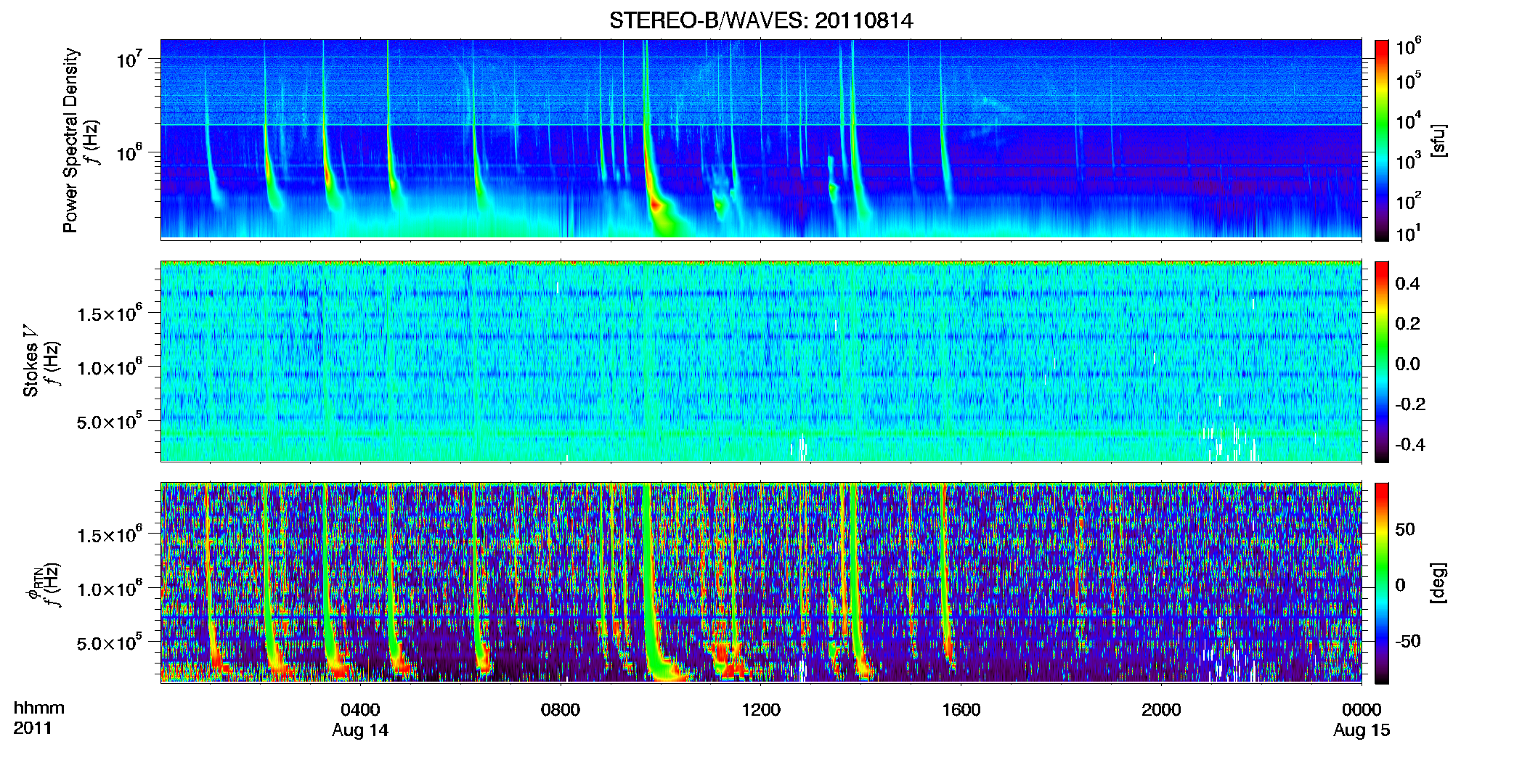
Task: Click the 0400 time axis label
Action: pyautogui.click(x=360, y=710)
